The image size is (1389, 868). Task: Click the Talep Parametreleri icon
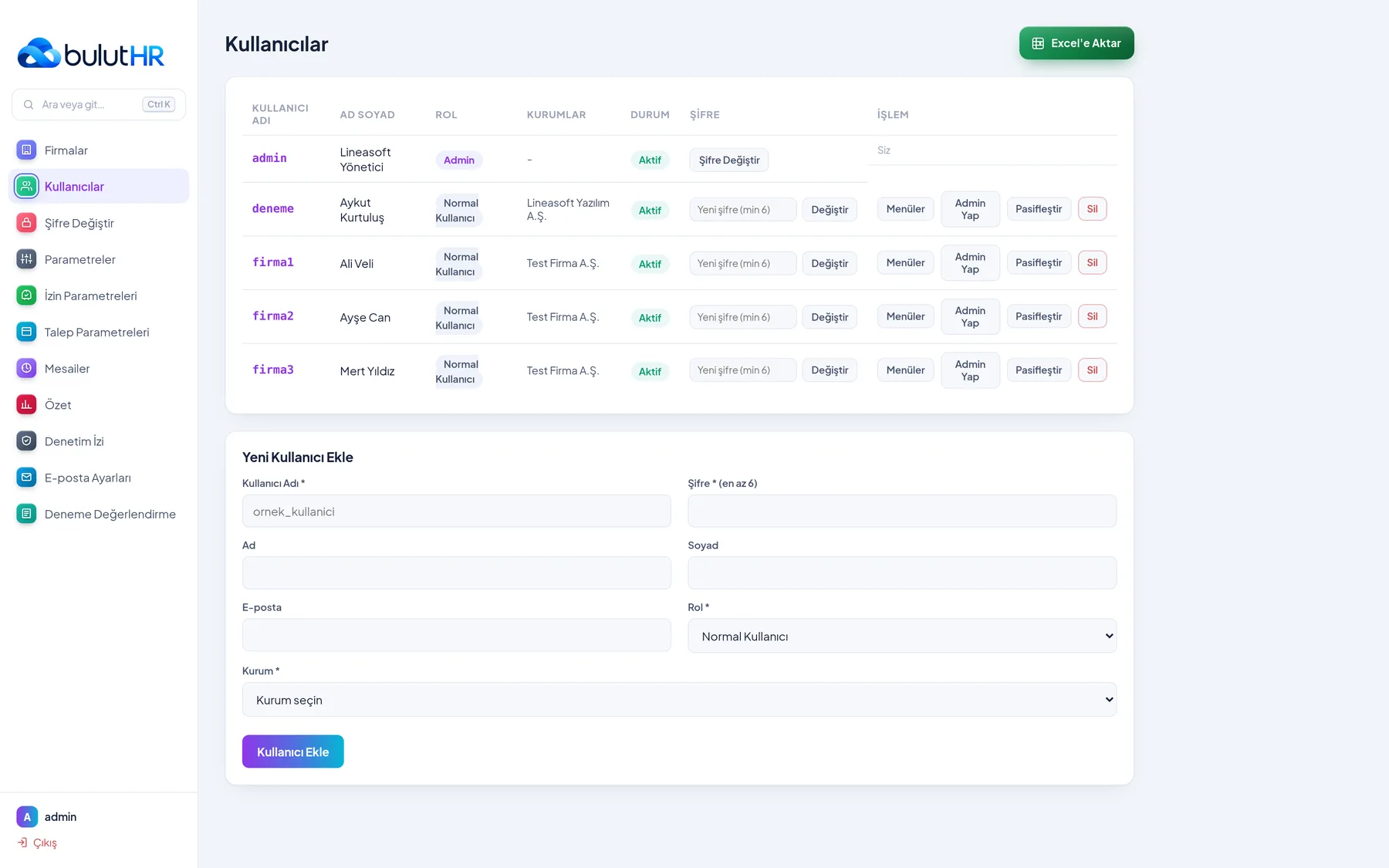click(x=26, y=332)
